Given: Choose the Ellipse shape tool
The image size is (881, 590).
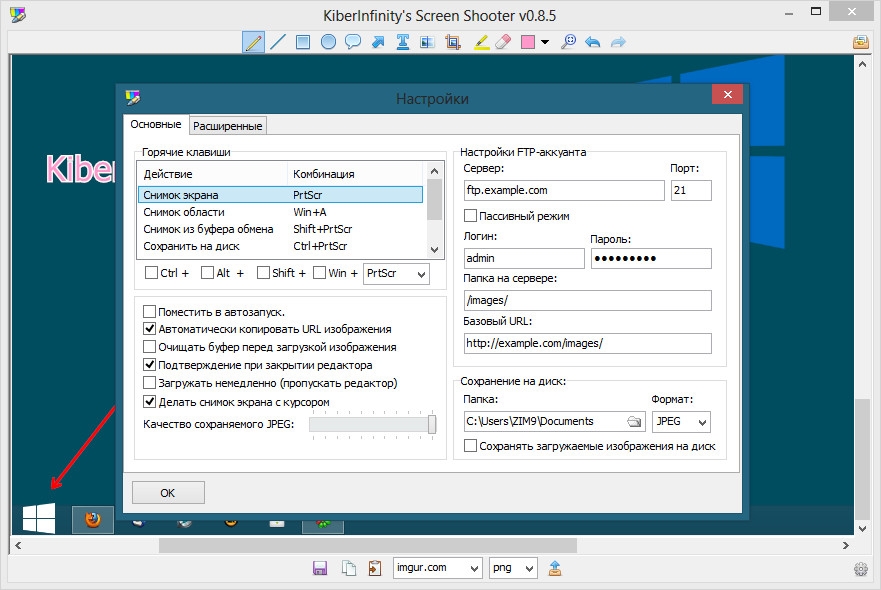Looking at the screenshot, I should (328, 42).
